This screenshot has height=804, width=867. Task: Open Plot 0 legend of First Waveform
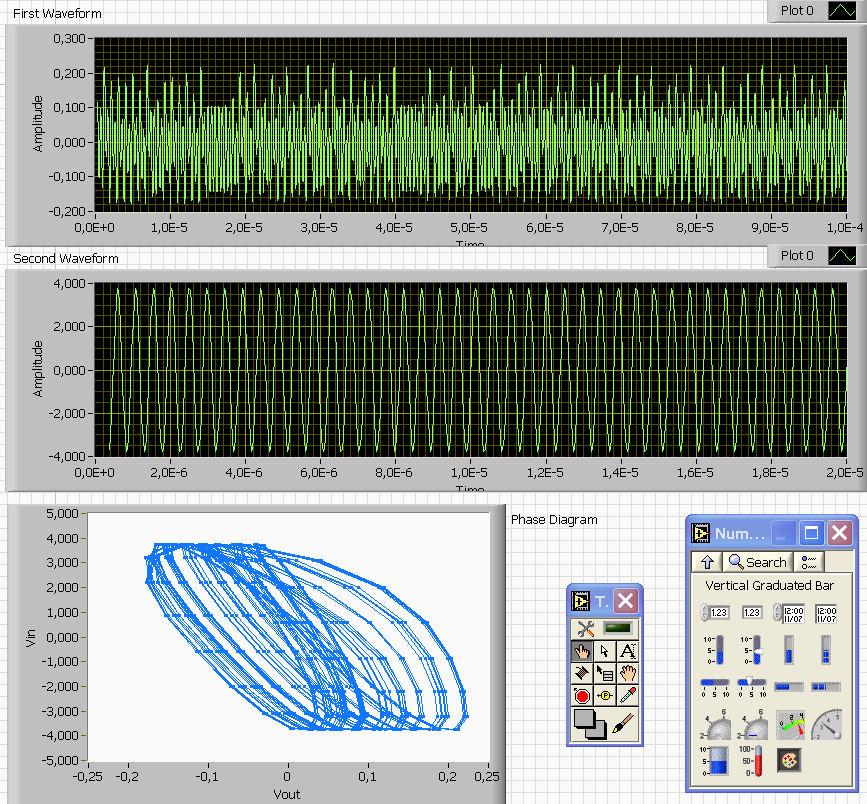[796, 11]
